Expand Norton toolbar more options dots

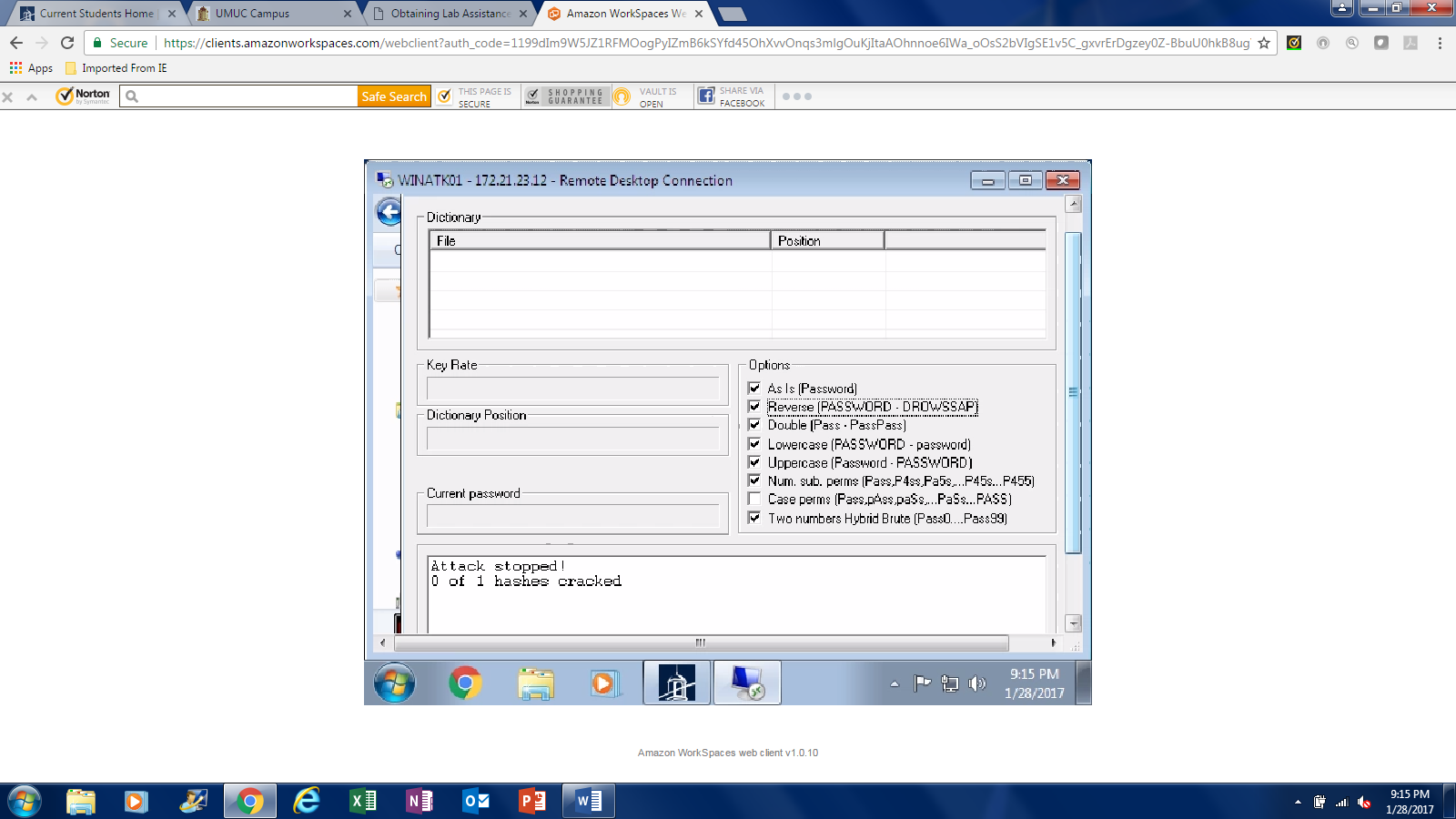(x=796, y=96)
